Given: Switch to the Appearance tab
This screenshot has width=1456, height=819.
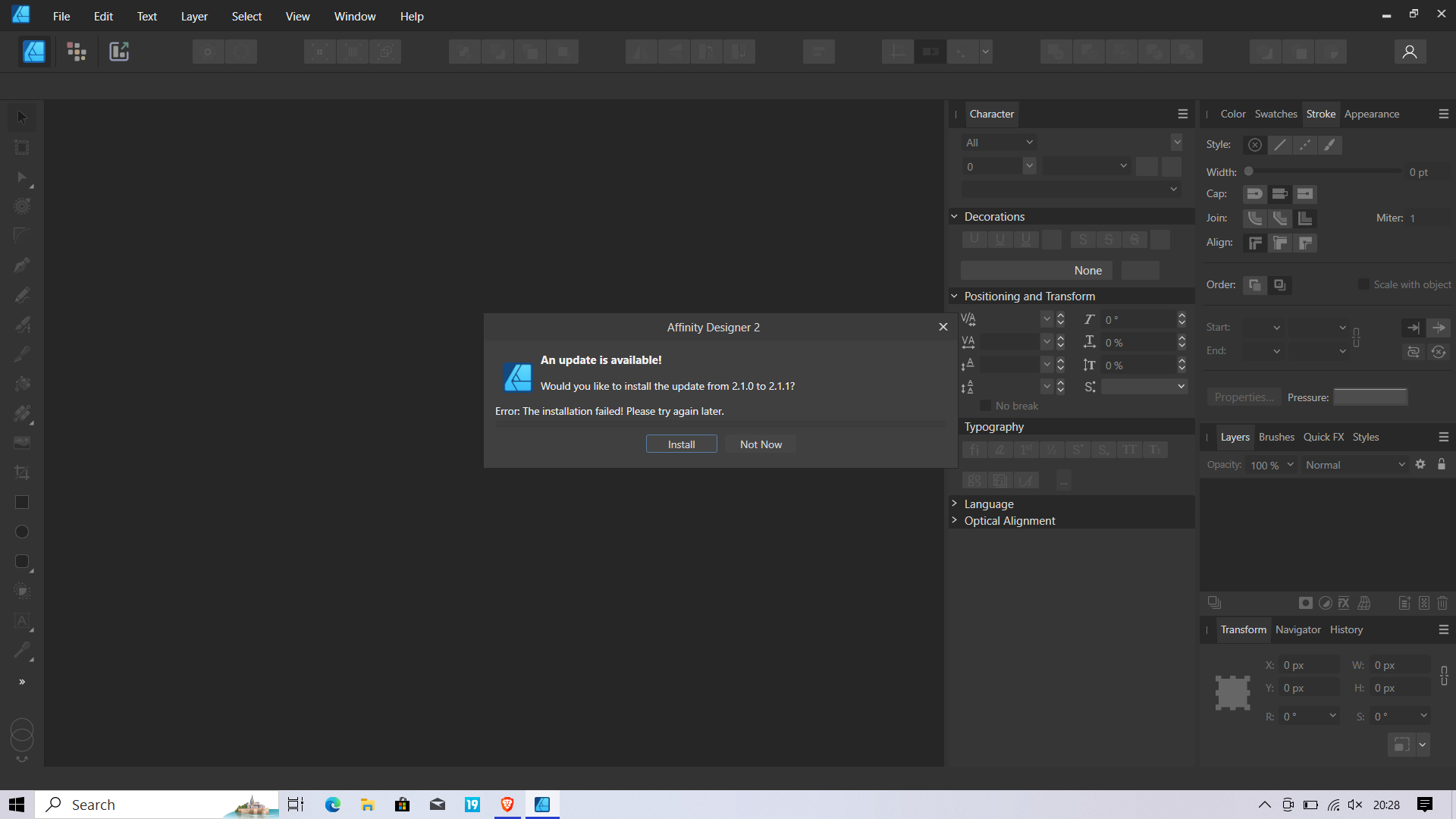Looking at the screenshot, I should pyautogui.click(x=1372, y=114).
